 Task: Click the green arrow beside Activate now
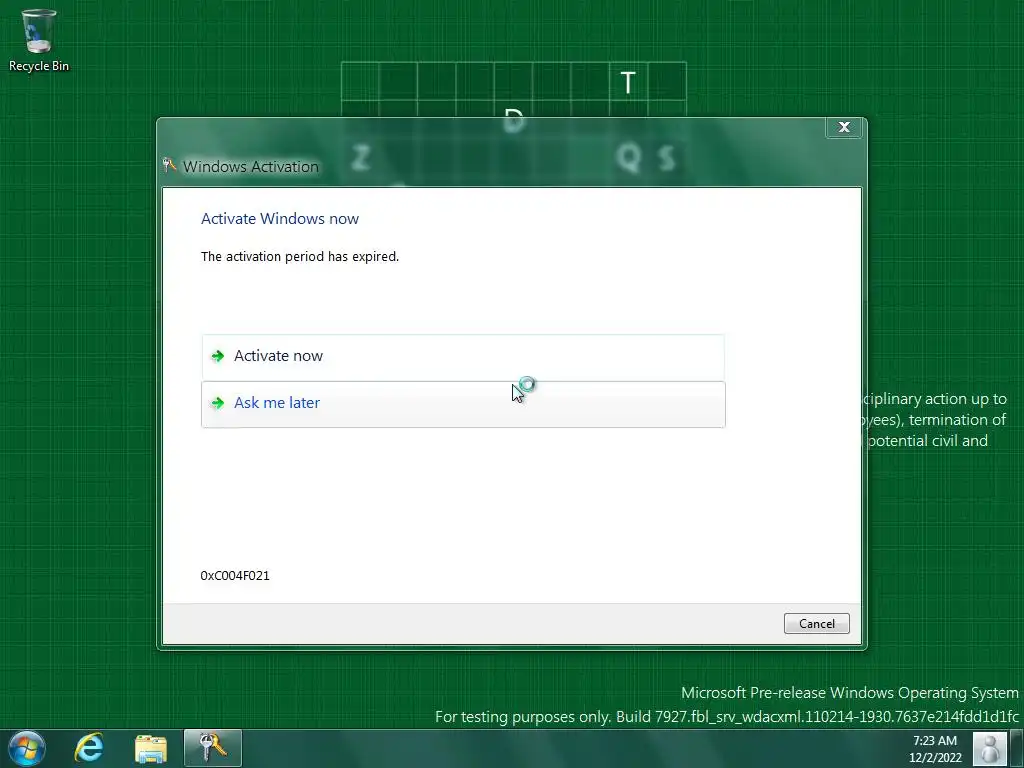point(217,356)
